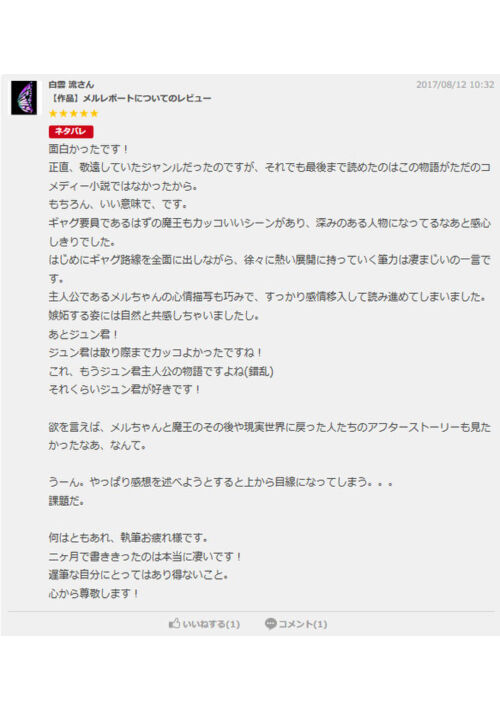Click the first gold rating star
The image size is (500, 711).
pyautogui.click(x=53, y=113)
